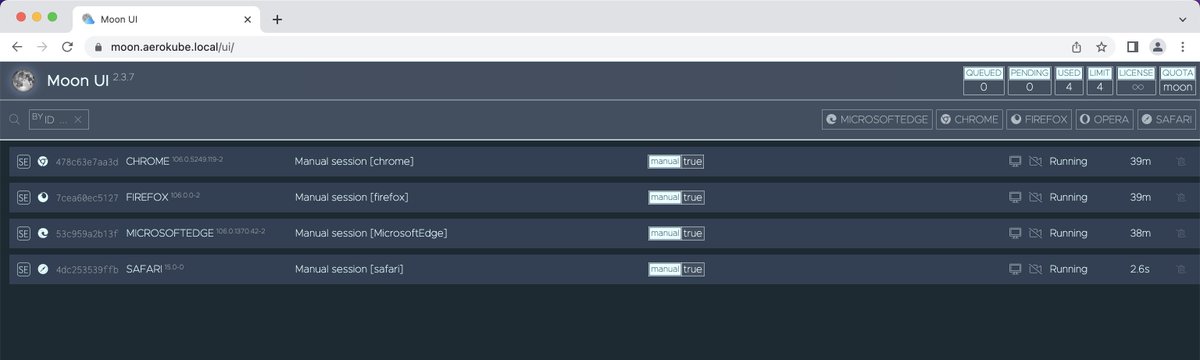
Task: Click the Edge browser icon in session 53c959a2b13f
Action: (x=43, y=233)
